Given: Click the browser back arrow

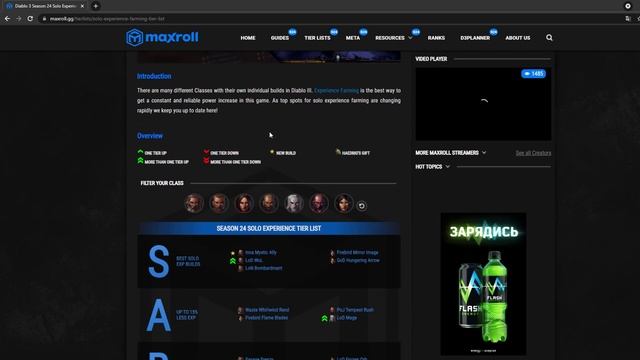Looking at the screenshot, I should (7, 18).
